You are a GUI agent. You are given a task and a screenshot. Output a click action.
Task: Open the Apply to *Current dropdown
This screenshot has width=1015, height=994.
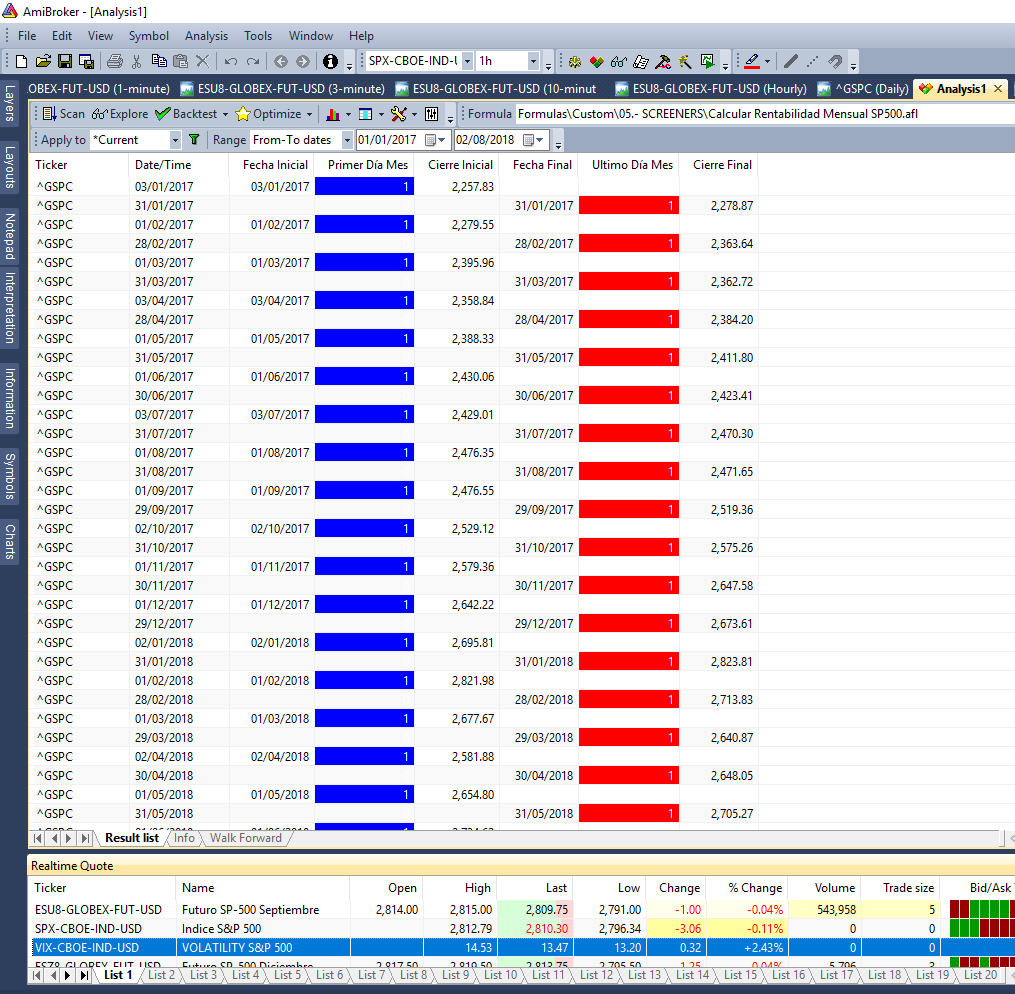coord(175,140)
